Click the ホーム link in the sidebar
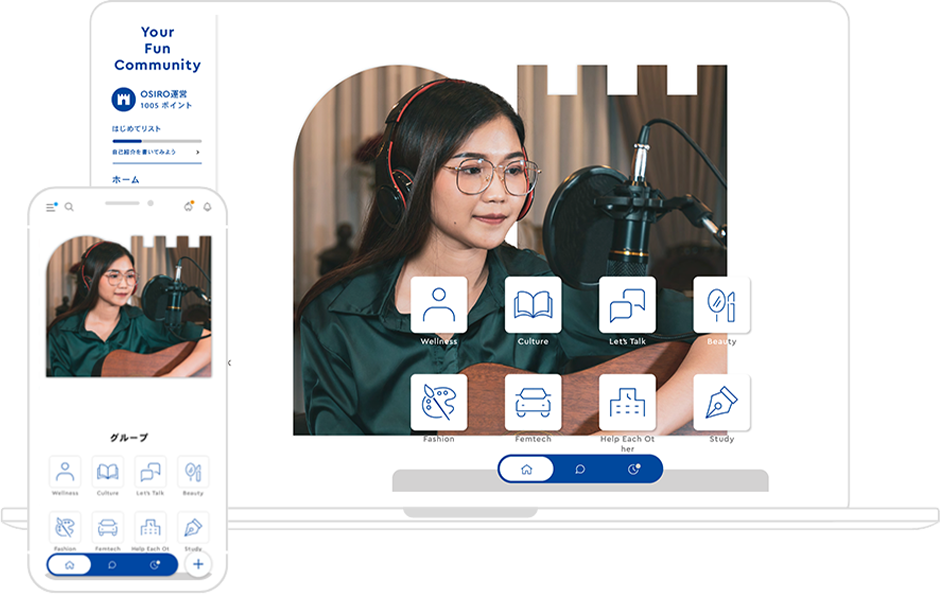The height and width of the screenshot is (594, 940). pyautogui.click(x=125, y=180)
